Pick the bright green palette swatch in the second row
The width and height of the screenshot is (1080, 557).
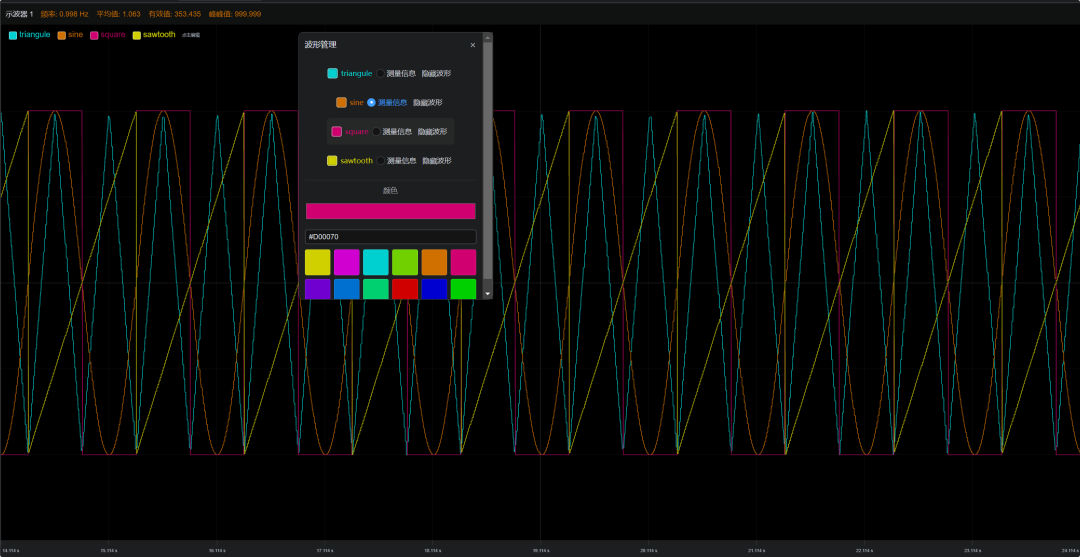[x=463, y=289]
